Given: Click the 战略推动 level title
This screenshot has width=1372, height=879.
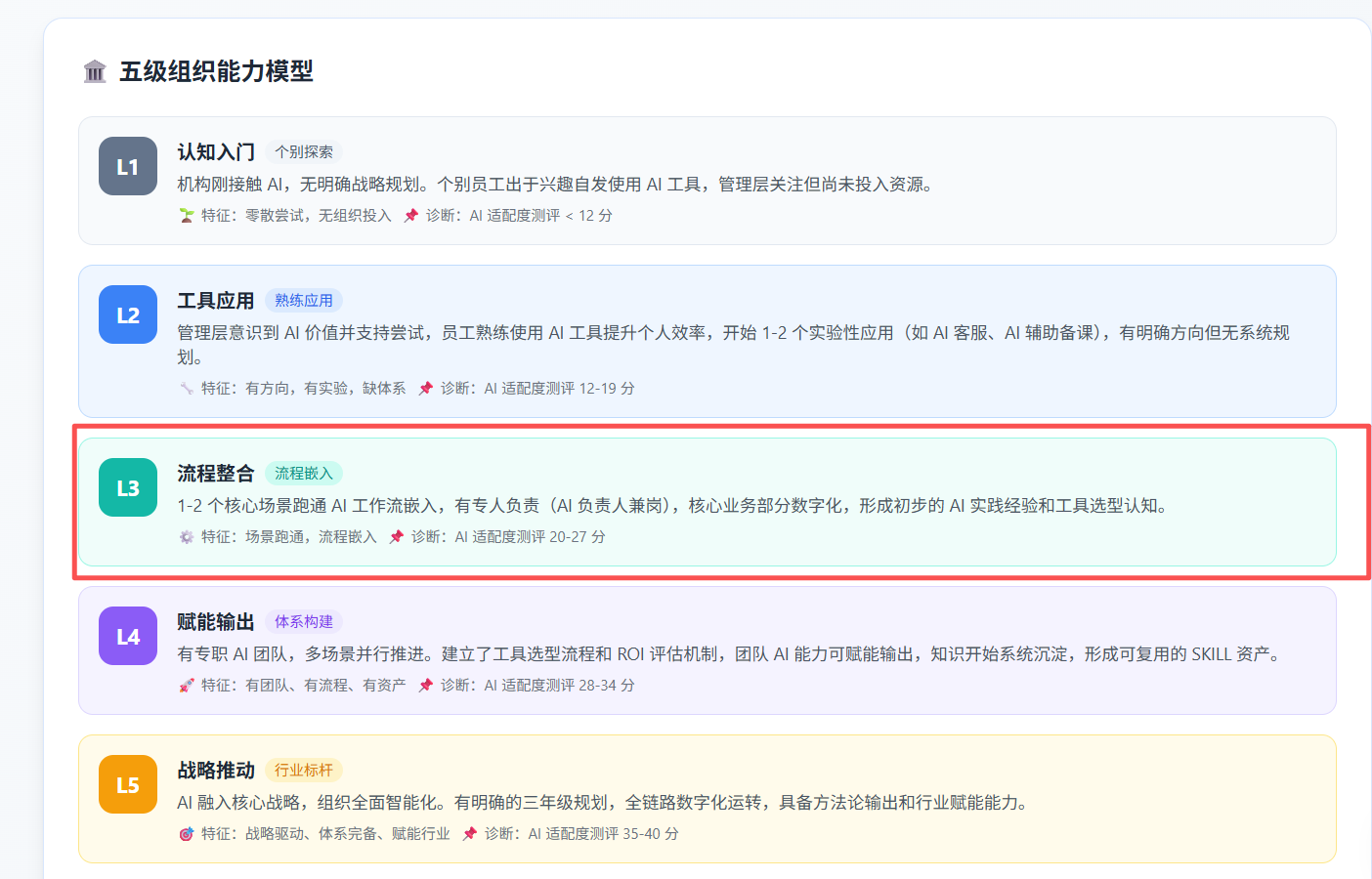Looking at the screenshot, I should [x=216, y=770].
